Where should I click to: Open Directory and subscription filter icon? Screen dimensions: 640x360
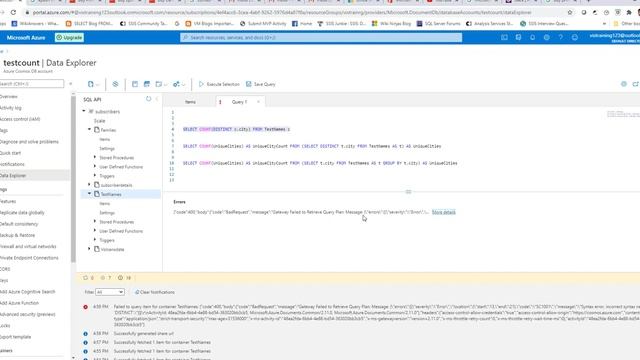point(518,38)
